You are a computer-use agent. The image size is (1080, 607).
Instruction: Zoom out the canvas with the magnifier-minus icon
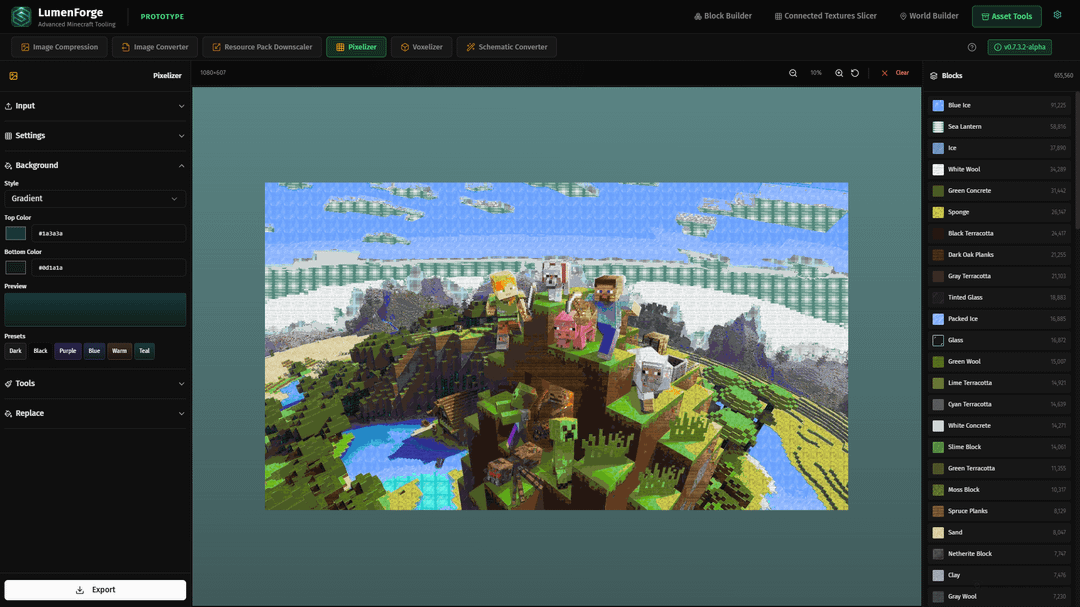[x=793, y=73]
